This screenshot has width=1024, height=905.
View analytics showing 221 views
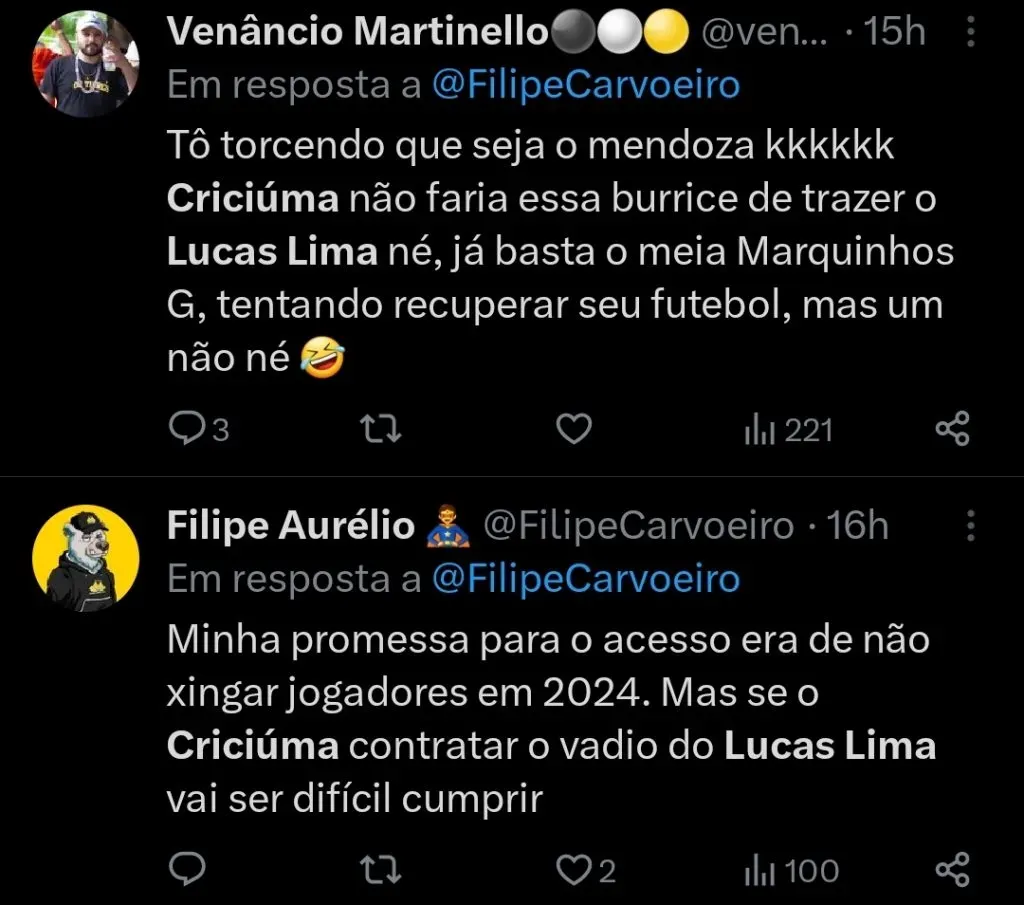click(x=788, y=430)
